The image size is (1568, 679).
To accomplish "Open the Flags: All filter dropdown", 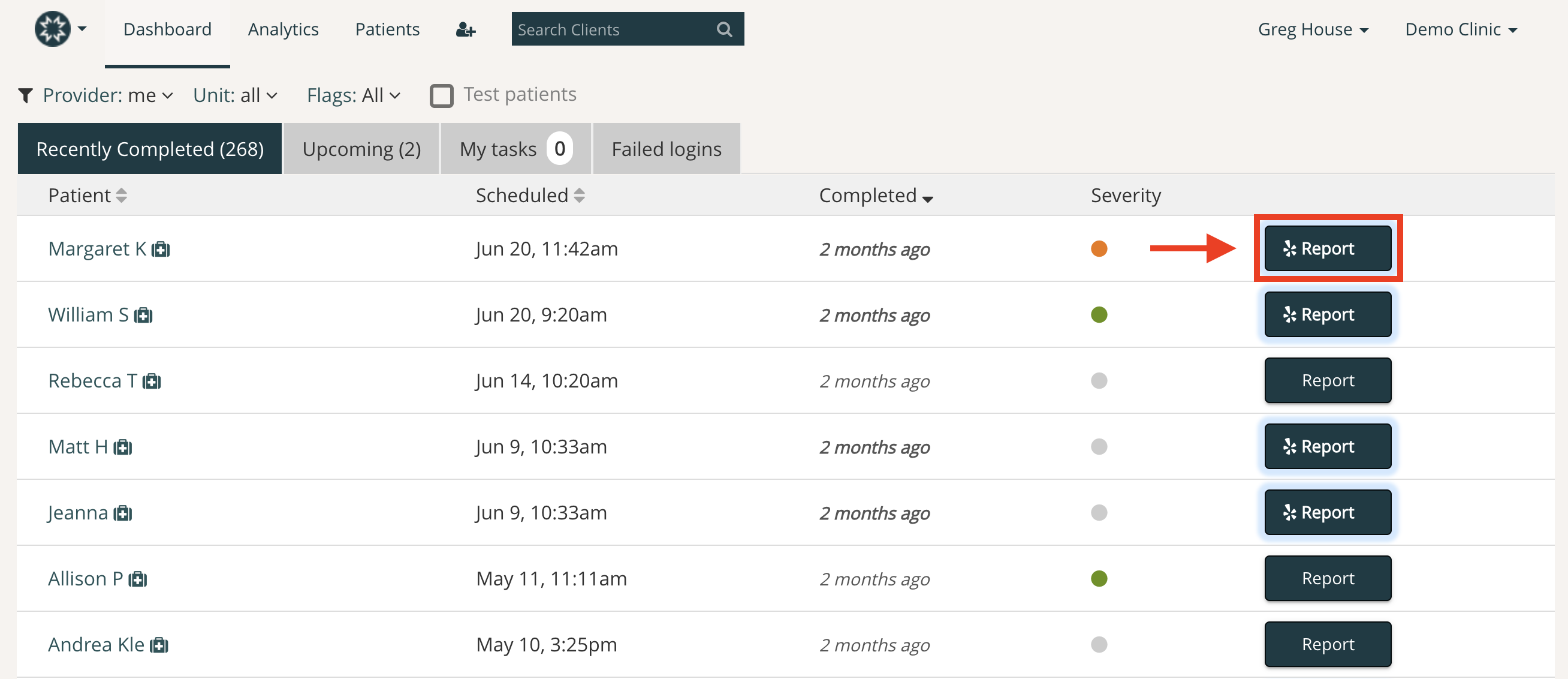I will click(x=353, y=95).
